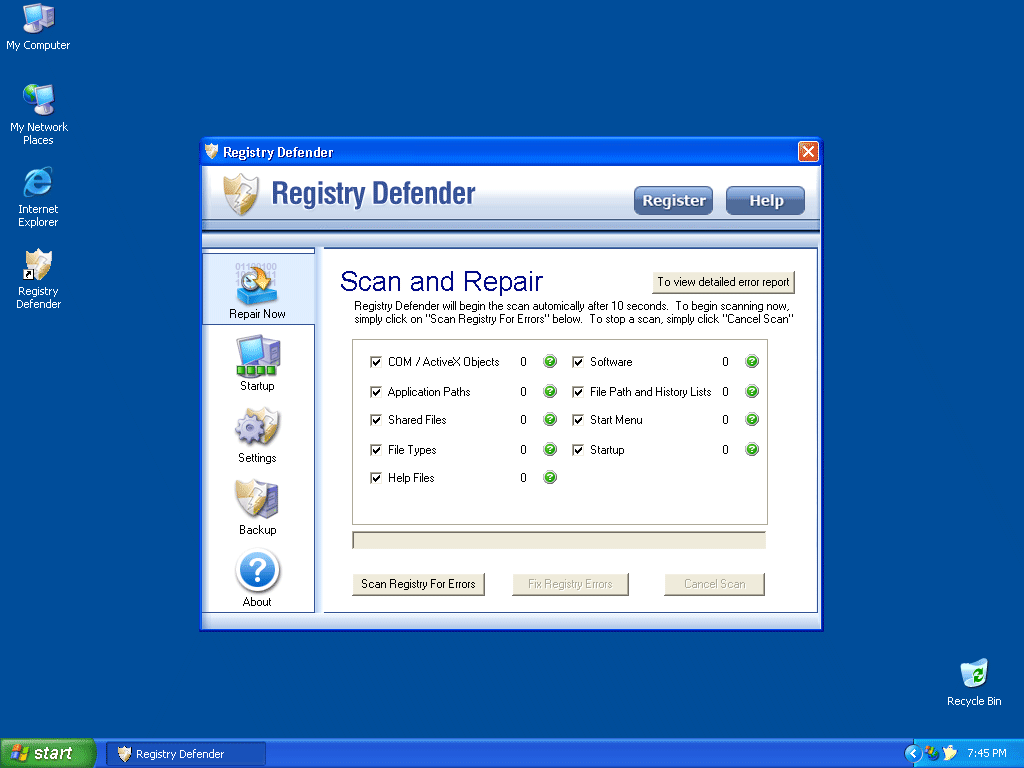Uncheck File Path and History Lists
The height and width of the screenshot is (768, 1024).
(578, 392)
